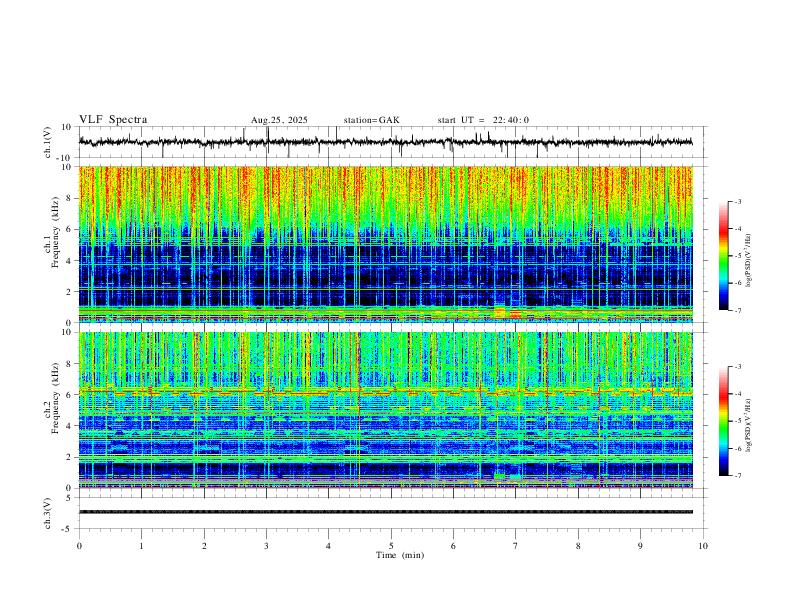The height and width of the screenshot is (612, 792).
Task: Click the "Time (min)" axis label
Action: tap(400, 555)
